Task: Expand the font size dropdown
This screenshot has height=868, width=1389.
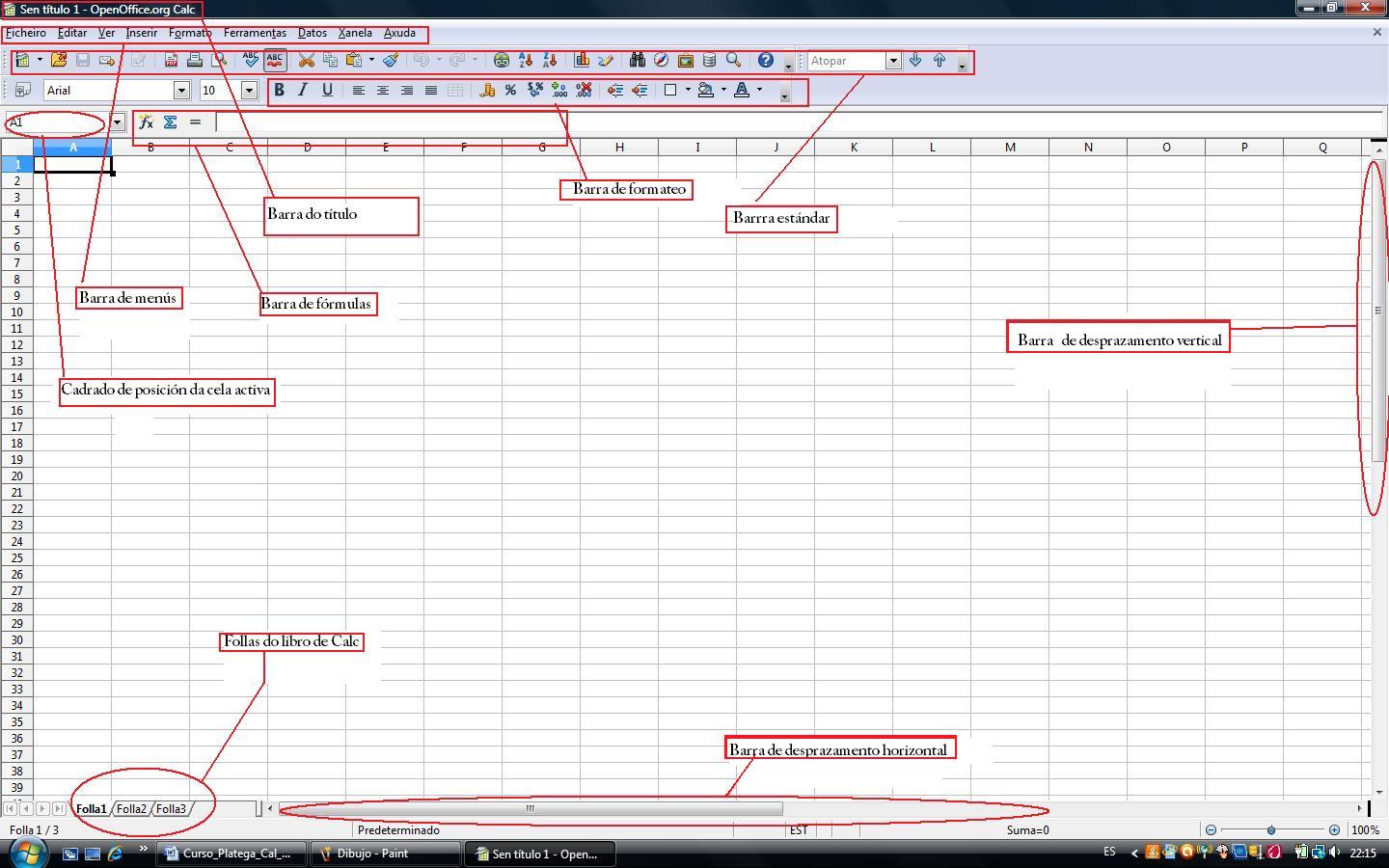Action: (249, 91)
